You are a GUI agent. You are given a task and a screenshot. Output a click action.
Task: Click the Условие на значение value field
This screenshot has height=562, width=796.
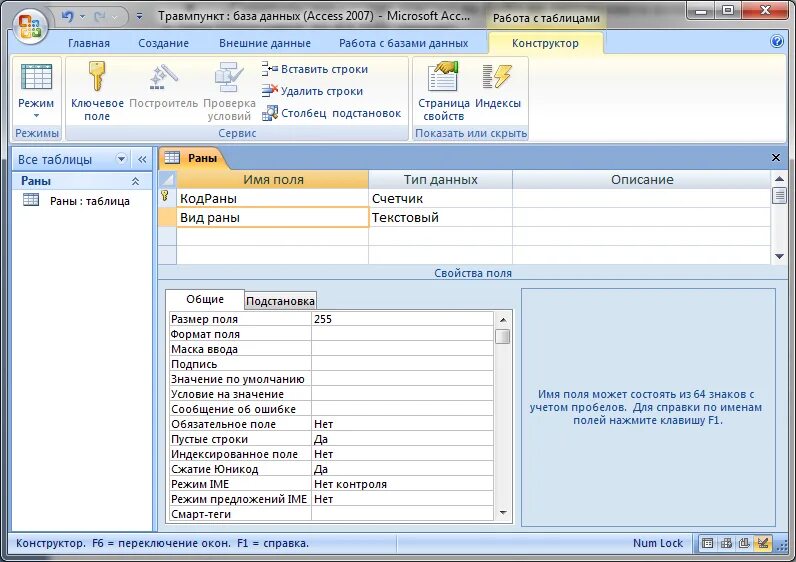coord(402,394)
